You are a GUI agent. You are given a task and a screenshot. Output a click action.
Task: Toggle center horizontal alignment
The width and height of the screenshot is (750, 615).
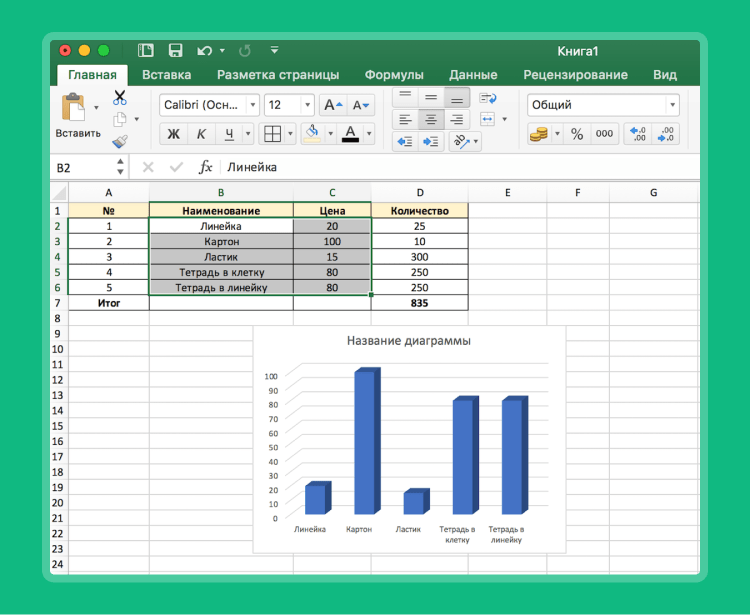tap(431, 120)
